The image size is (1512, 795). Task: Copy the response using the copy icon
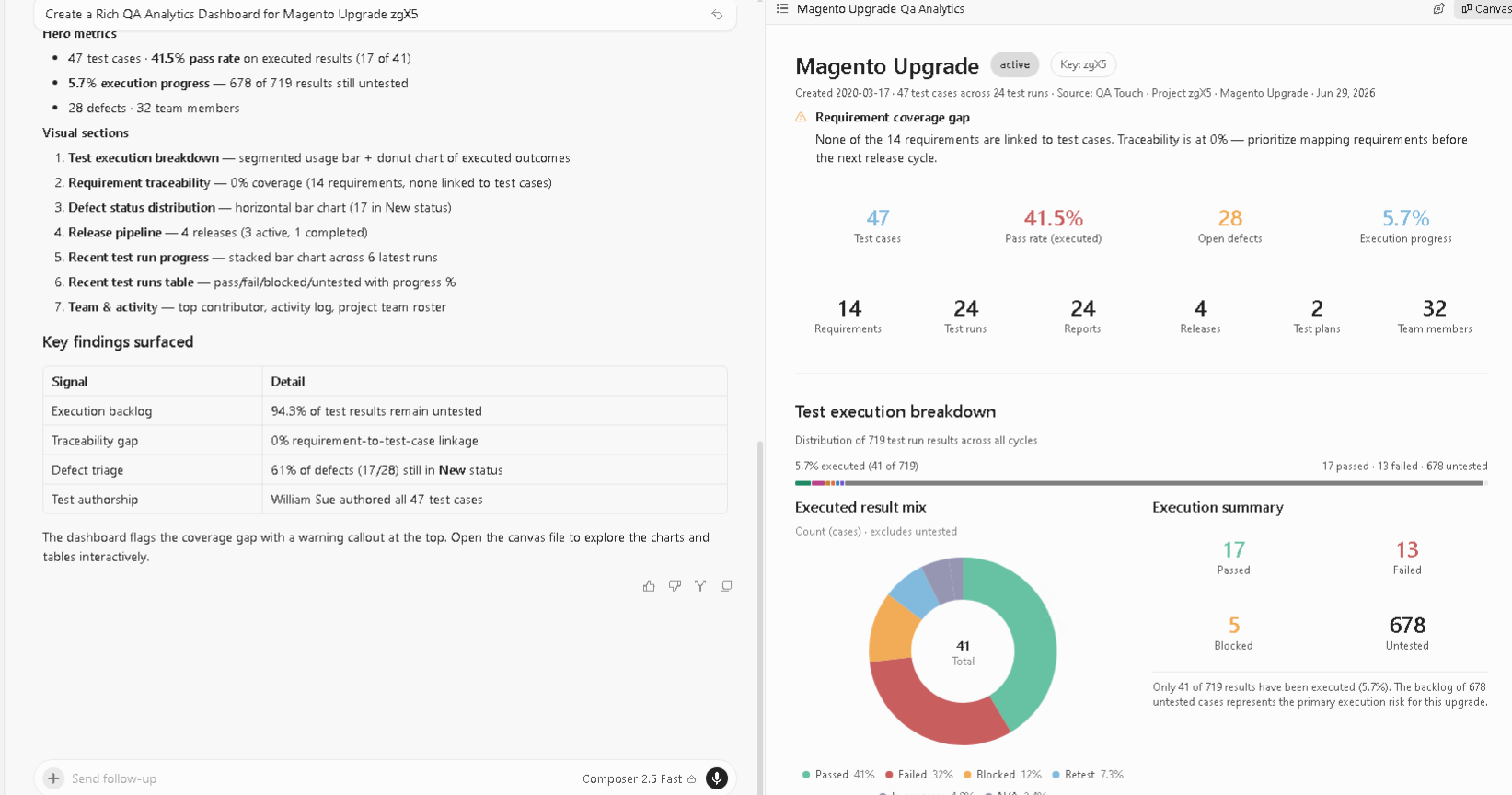point(726,586)
